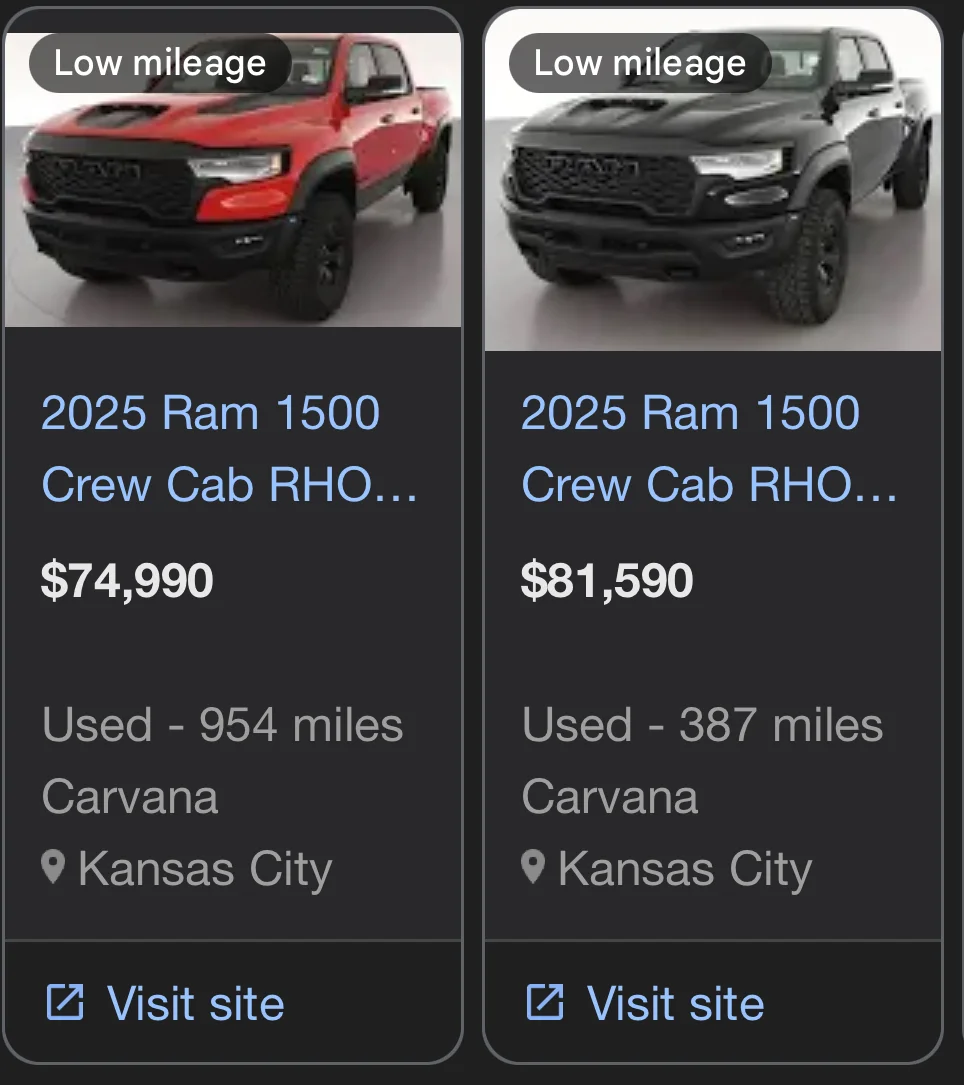This screenshot has height=1085, width=964.
Task: Click Used - 387 miles text
Action: click(x=702, y=724)
